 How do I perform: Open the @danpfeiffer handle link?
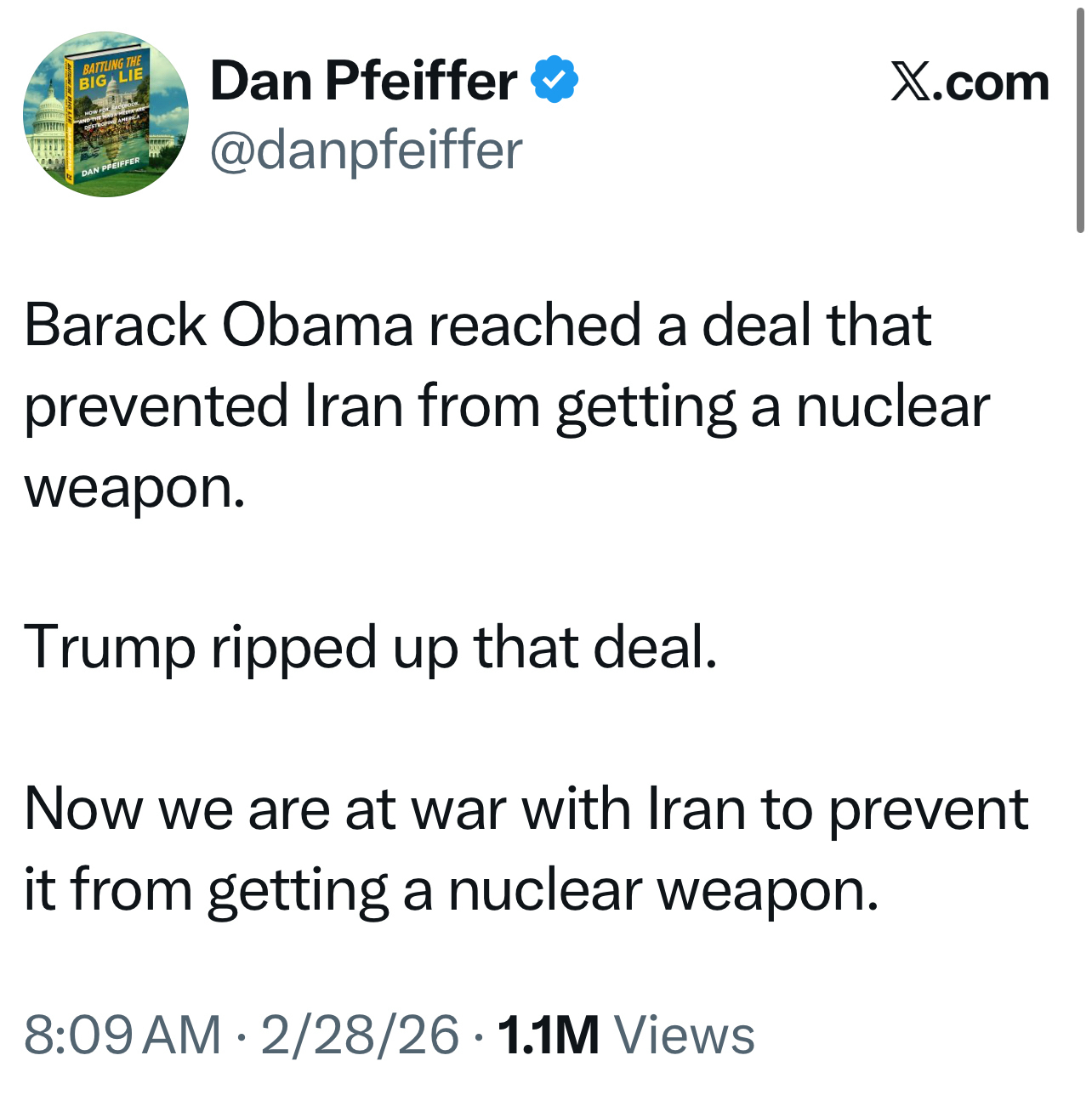pyautogui.click(x=366, y=150)
